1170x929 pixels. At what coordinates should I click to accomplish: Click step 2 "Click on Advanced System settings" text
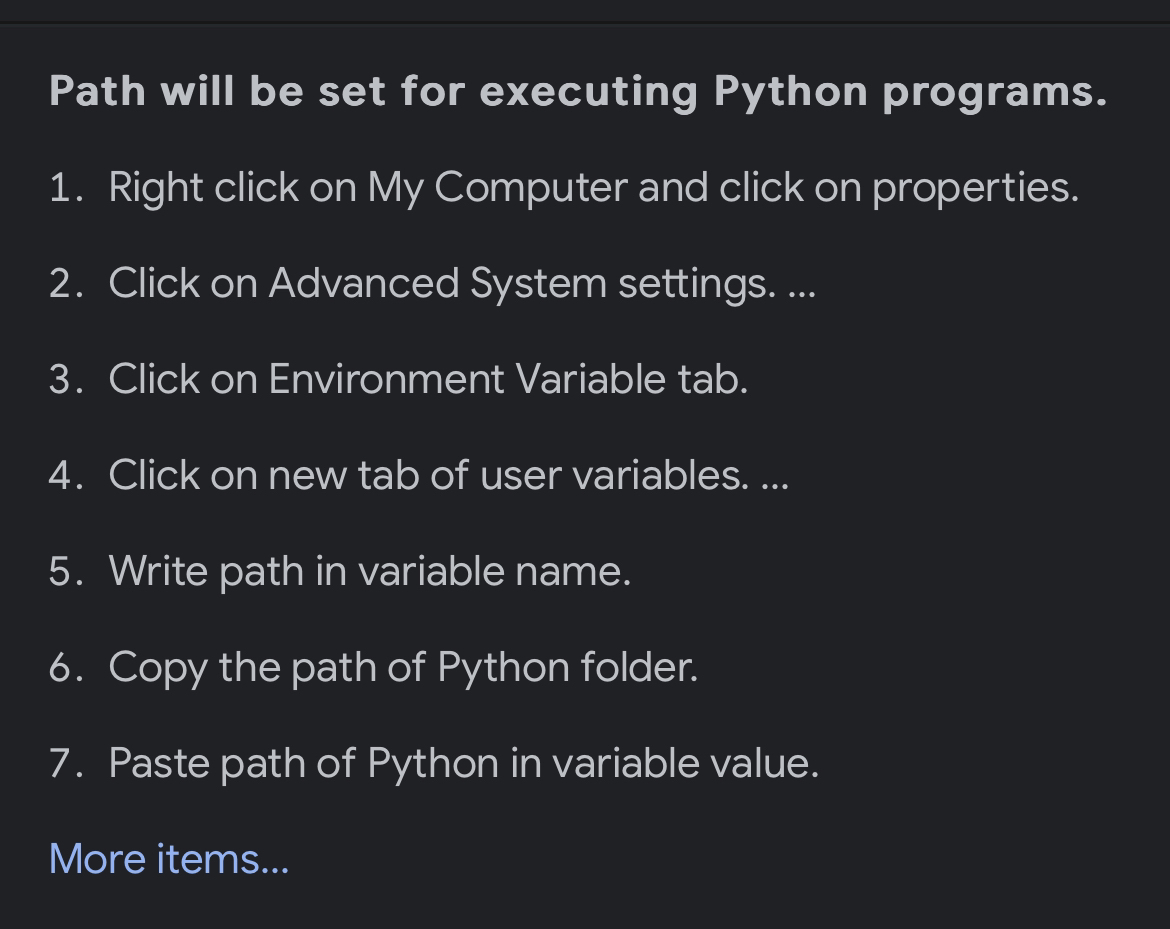[440, 283]
